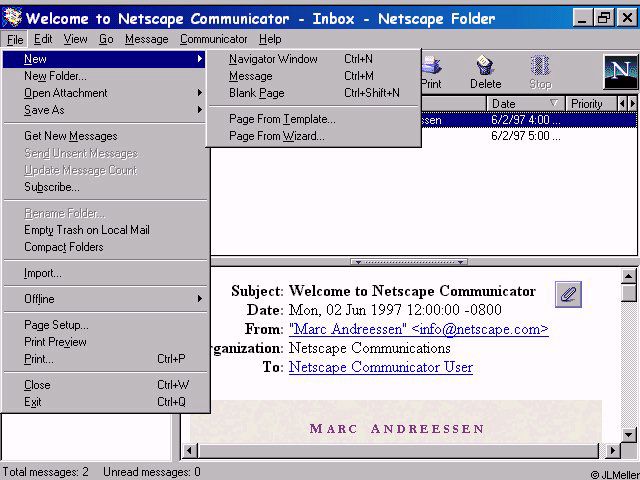640x480 pixels.
Task: Click message pane scroll up arrow
Action: point(629,277)
